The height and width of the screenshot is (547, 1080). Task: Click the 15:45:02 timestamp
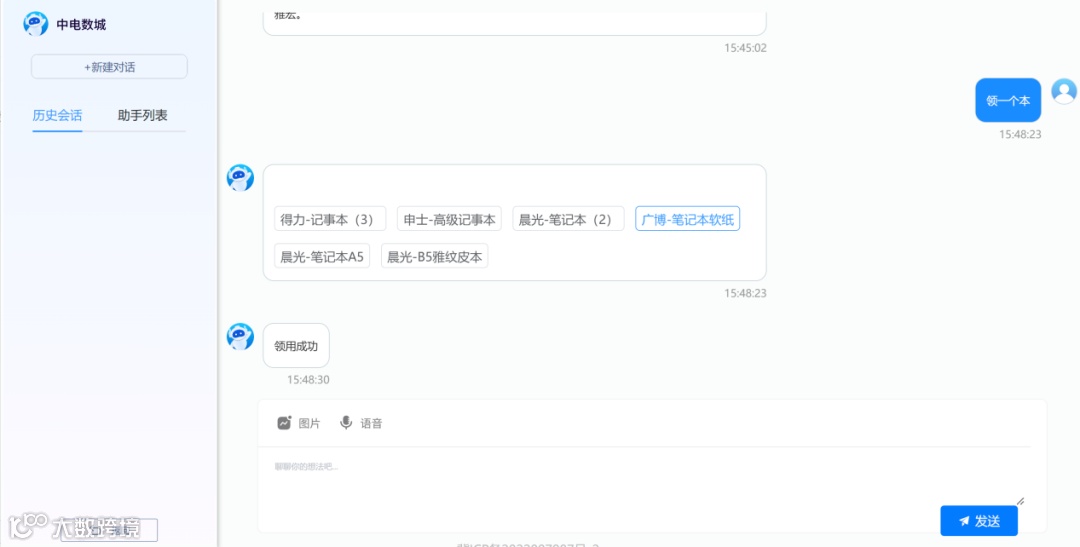click(745, 48)
